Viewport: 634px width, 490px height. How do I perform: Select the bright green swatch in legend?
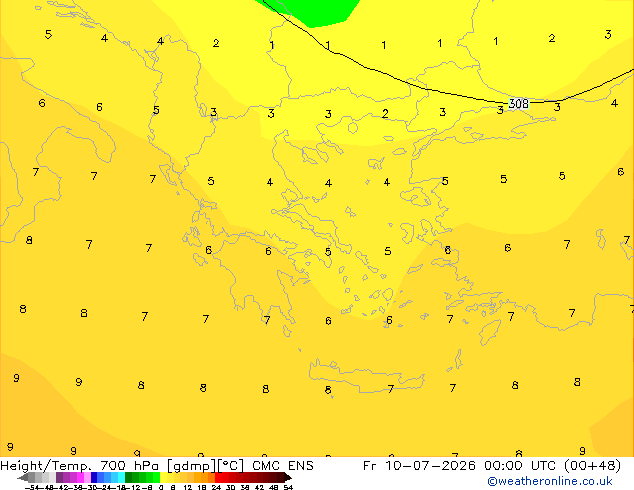[x=156, y=478]
